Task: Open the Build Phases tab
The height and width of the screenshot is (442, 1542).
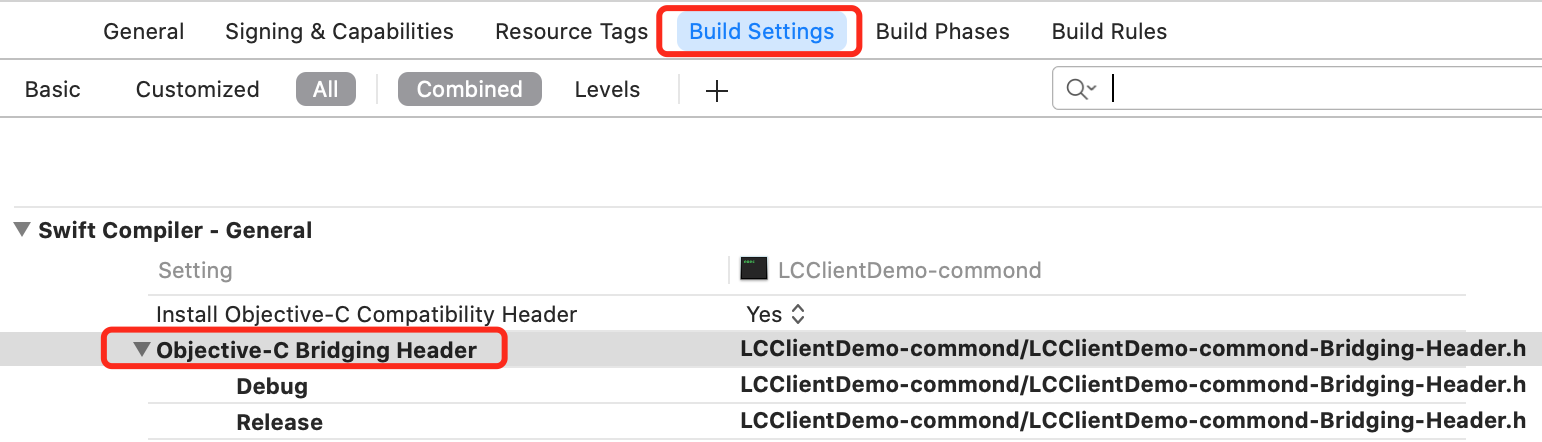Action: coord(942,31)
